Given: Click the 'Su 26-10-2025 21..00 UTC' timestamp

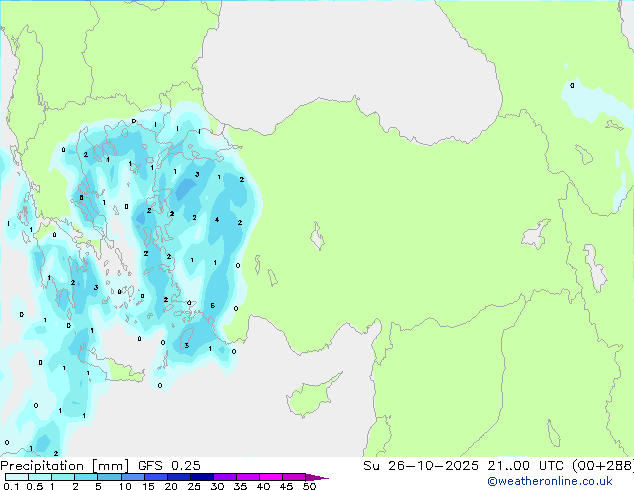Looking at the screenshot, I should point(463,466).
